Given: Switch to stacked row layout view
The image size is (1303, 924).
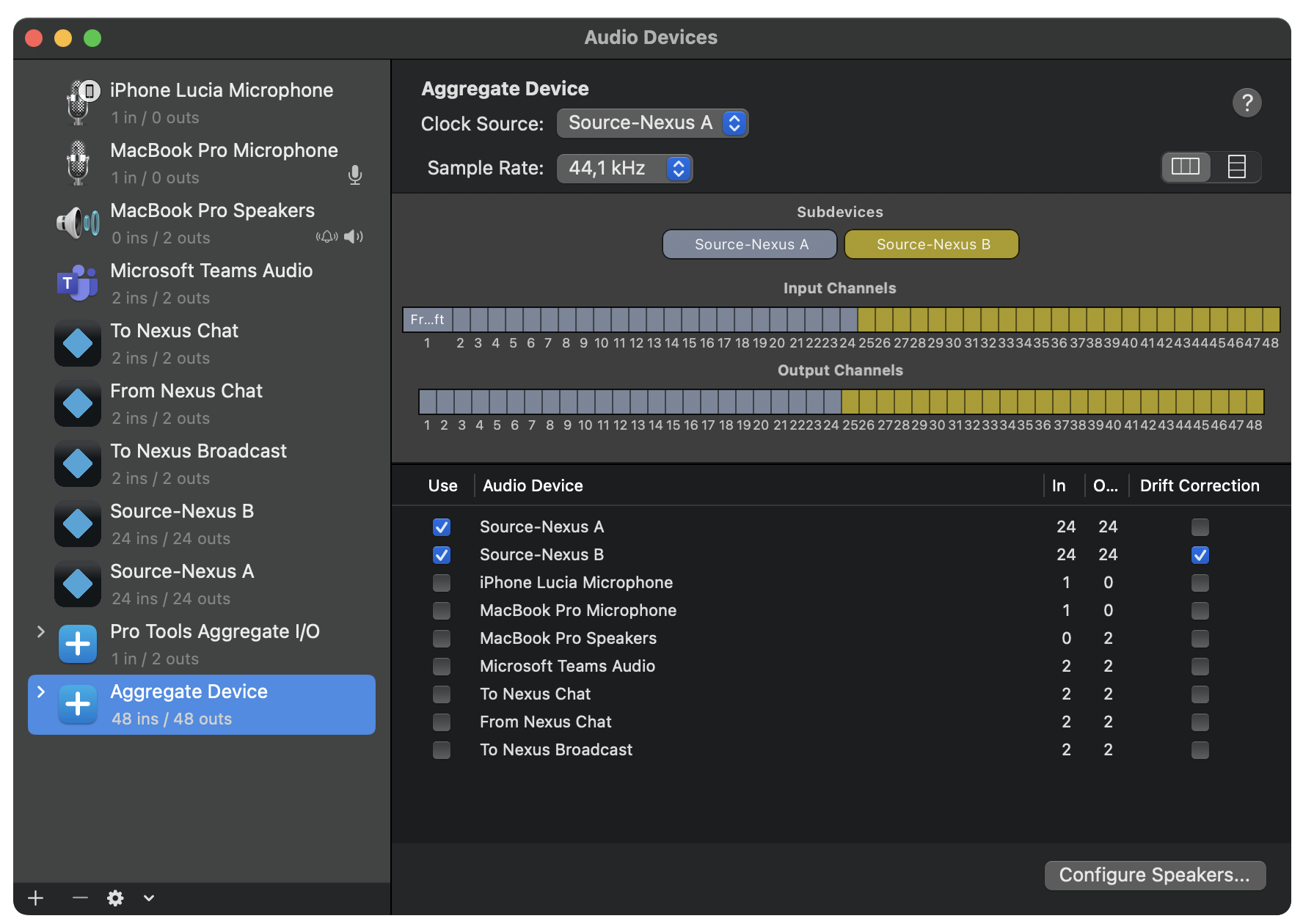Looking at the screenshot, I should pyautogui.click(x=1236, y=167).
